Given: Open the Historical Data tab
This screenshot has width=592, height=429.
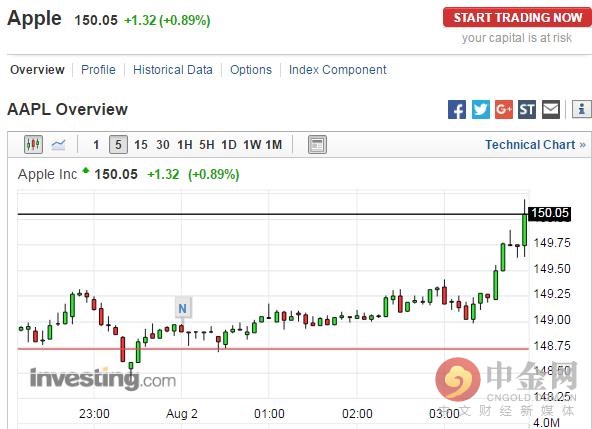Looking at the screenshot, I should 173,70.
